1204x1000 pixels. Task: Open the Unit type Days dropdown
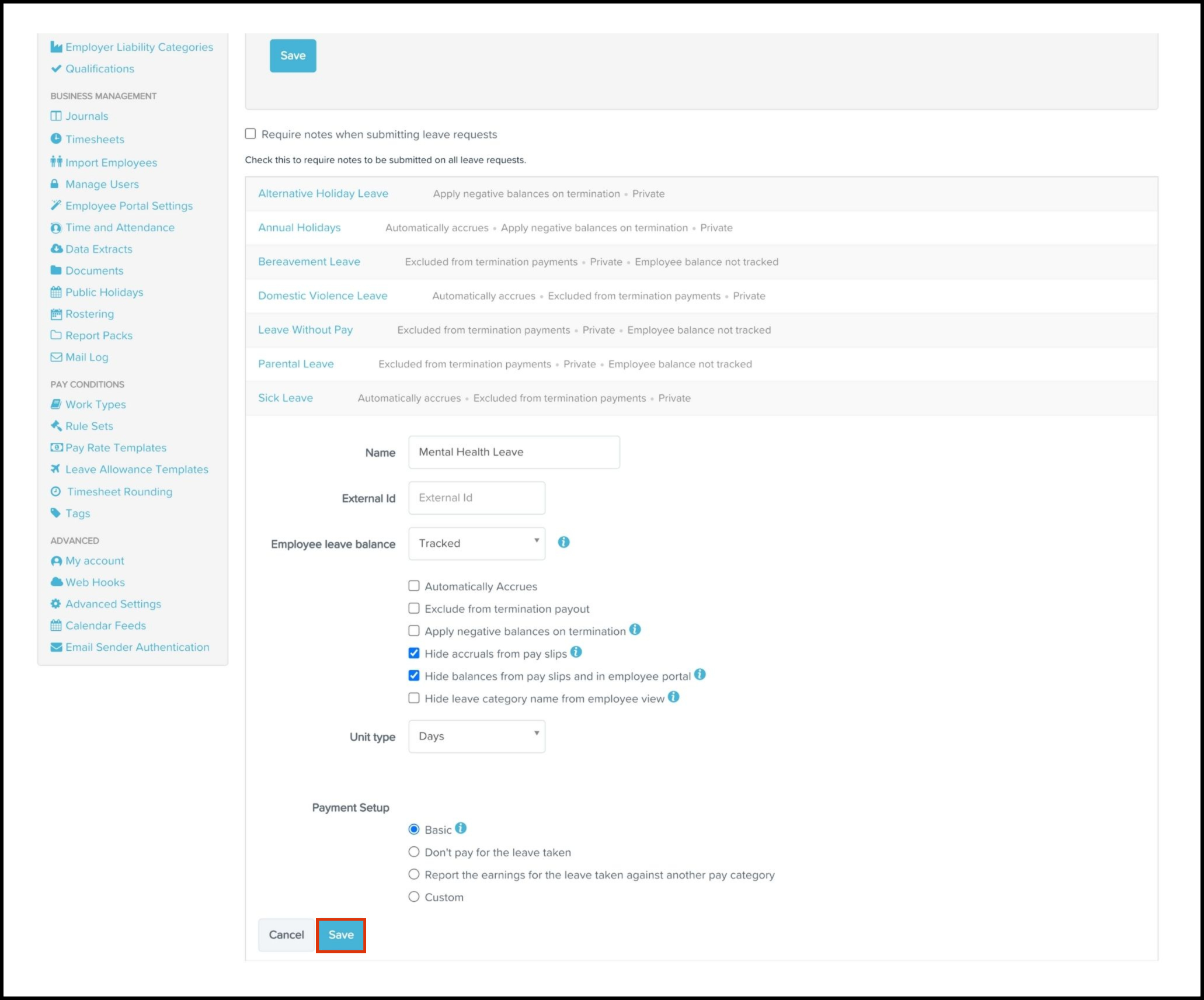point(476,736)
